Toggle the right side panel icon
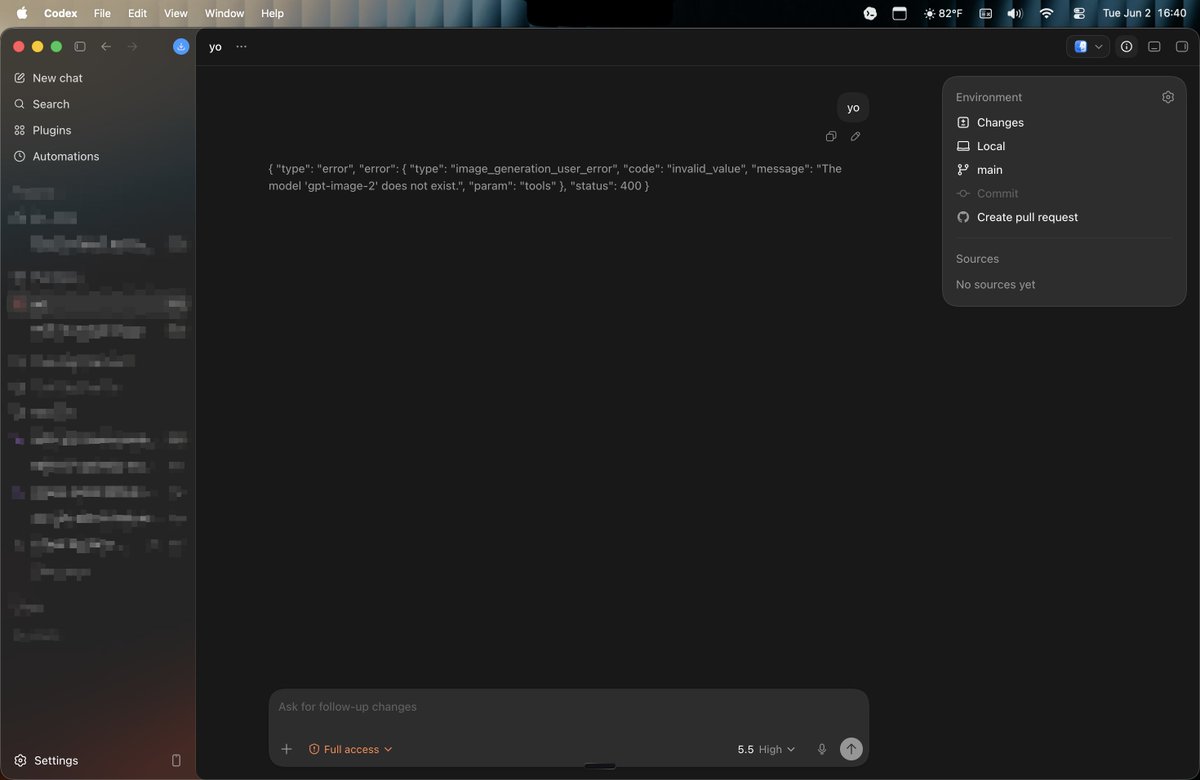Viewport: 1200px width, 780px height. click(x=1181, y=46)
